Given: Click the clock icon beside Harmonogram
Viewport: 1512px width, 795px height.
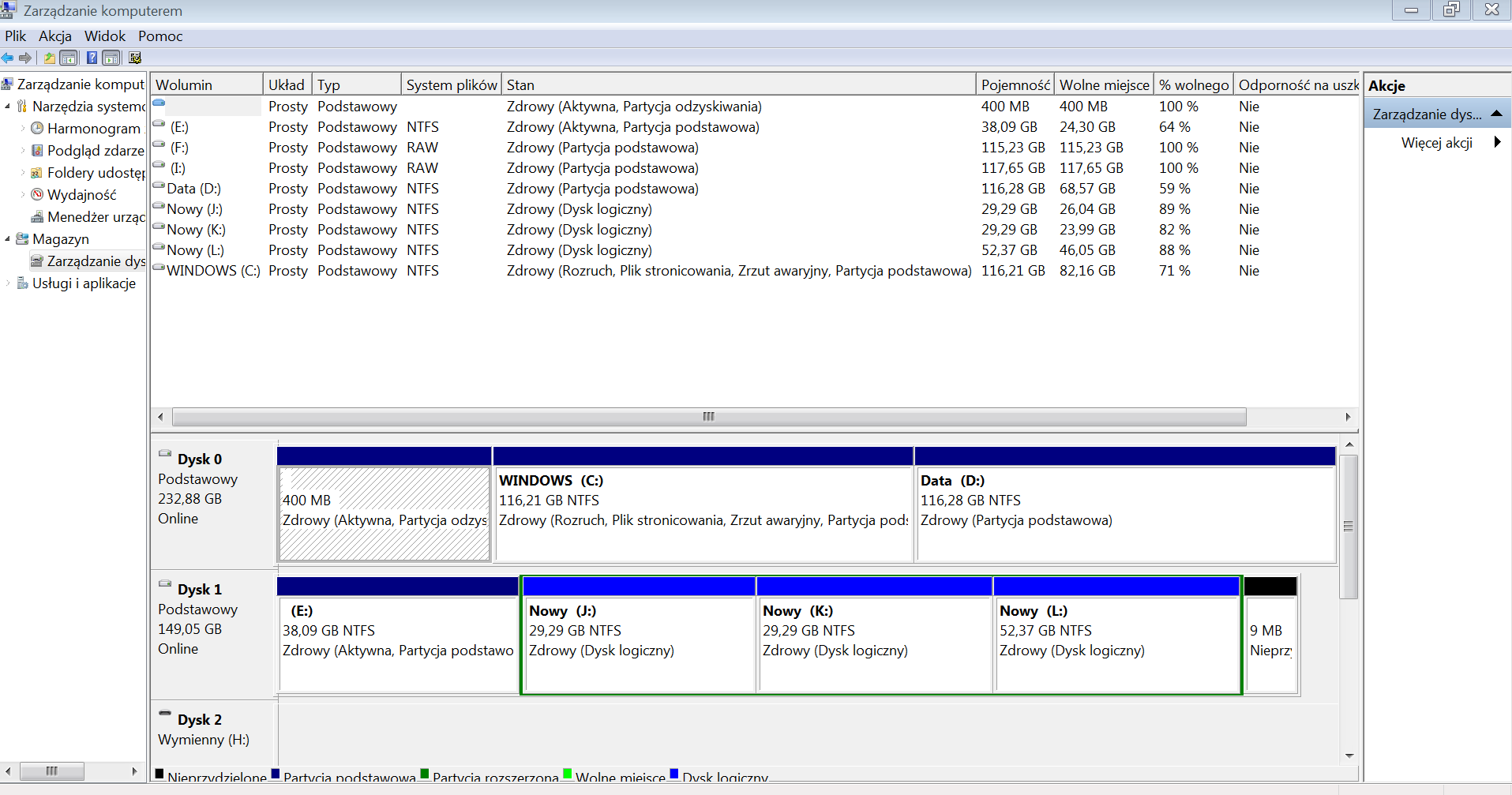Looking at the screenshot, I should [37, 128].
